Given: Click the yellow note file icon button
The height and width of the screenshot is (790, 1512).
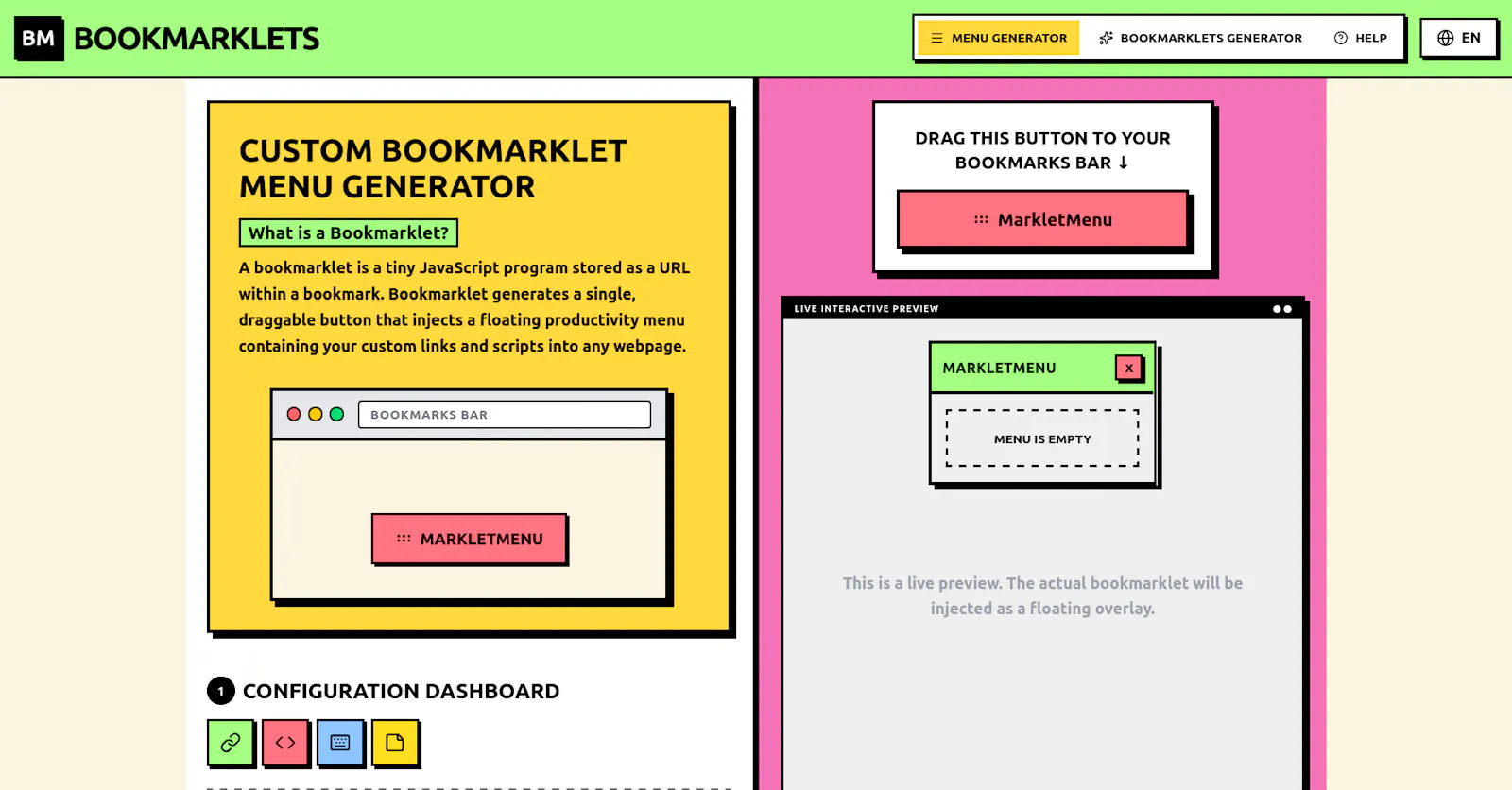Looking at the screenshot, I should tap(395, 743).
